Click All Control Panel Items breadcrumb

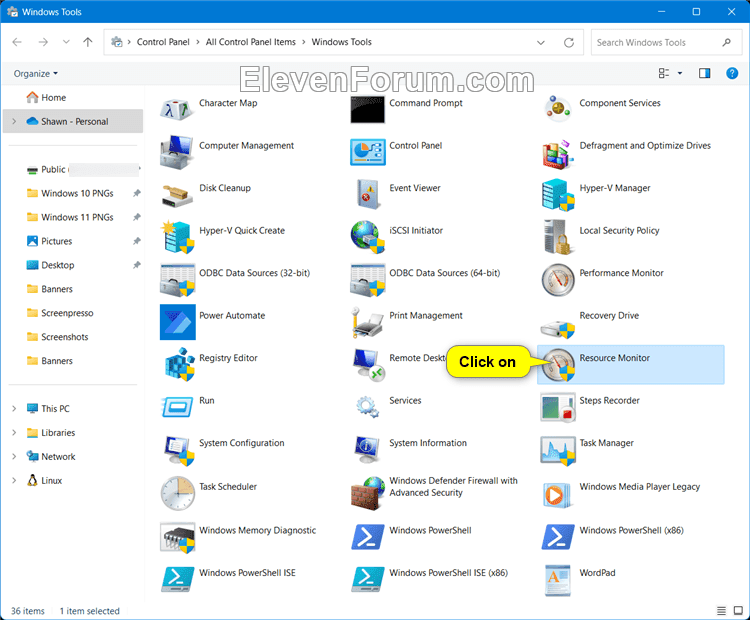251,42
